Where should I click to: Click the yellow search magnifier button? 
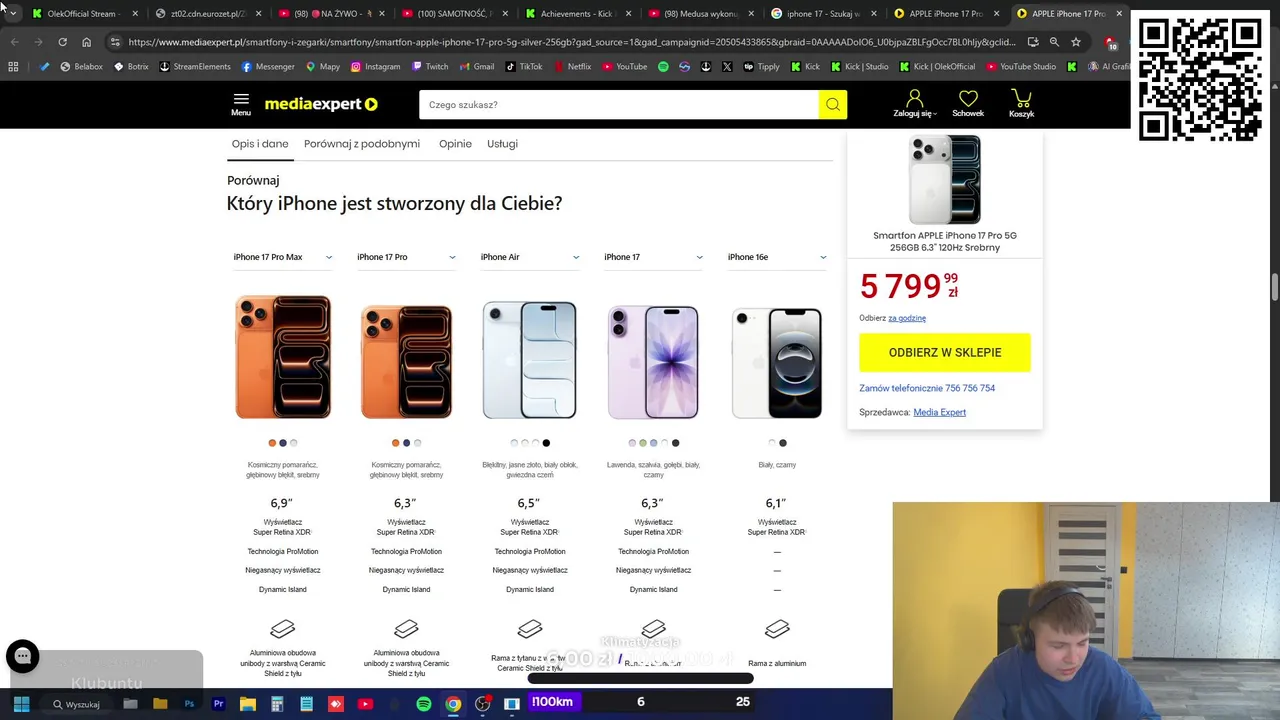tap(832, 105)
